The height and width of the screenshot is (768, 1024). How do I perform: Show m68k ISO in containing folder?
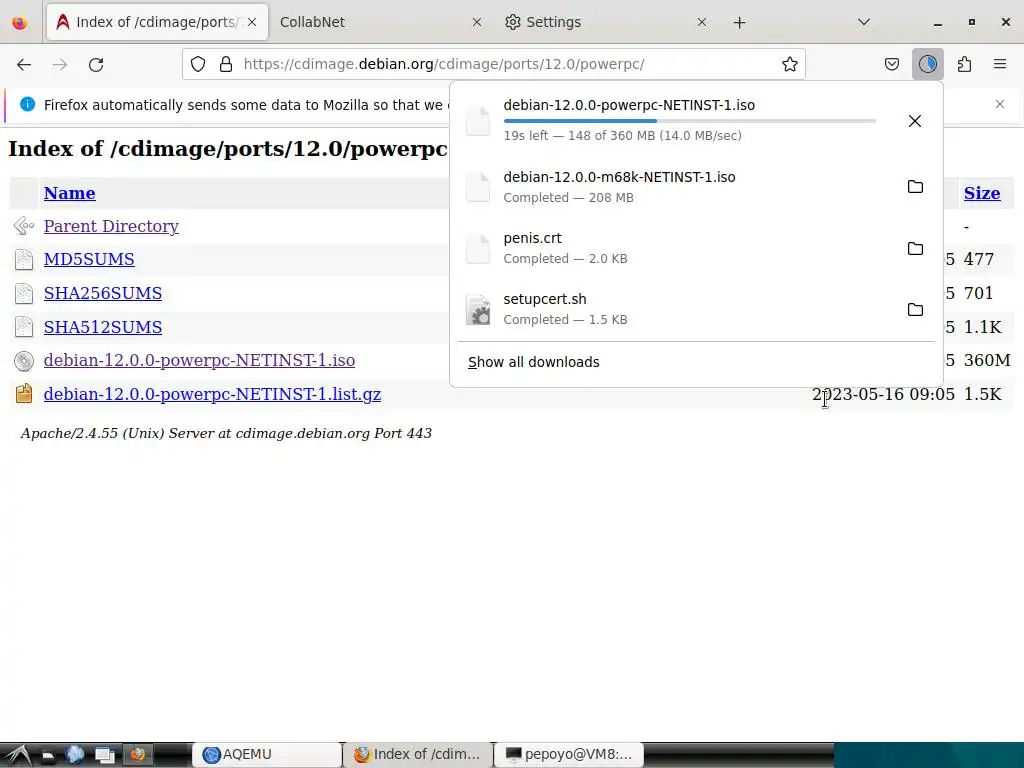coord(915,187)
